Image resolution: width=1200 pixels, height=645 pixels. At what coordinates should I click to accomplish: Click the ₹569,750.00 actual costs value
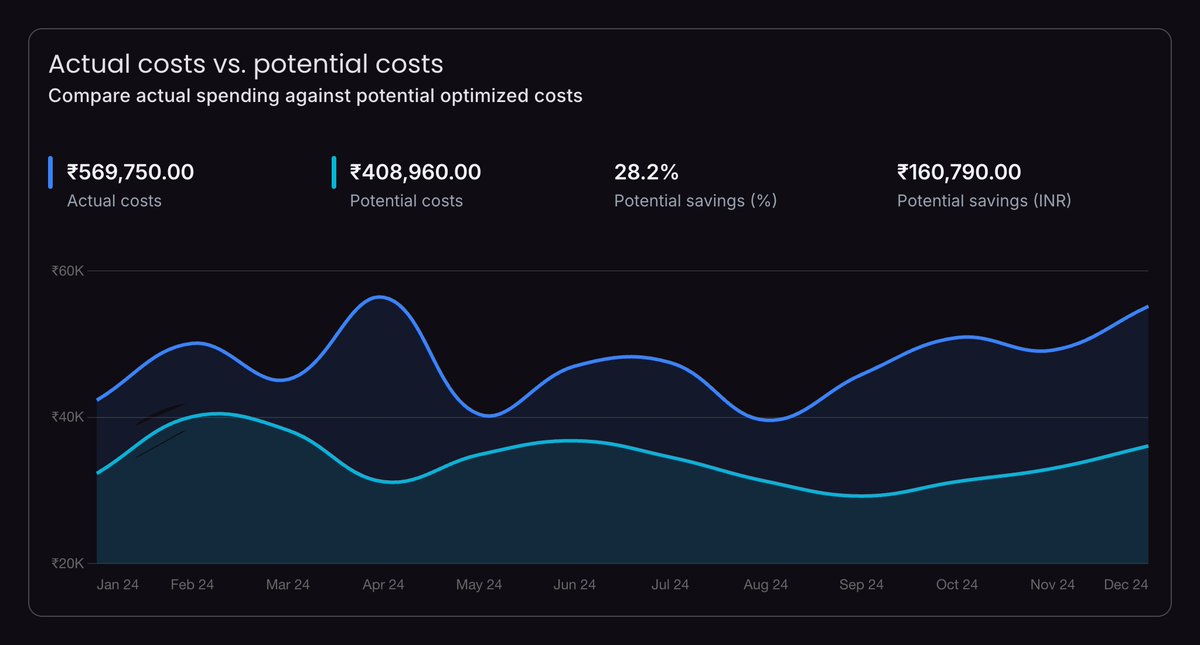[x=130, y=172]
